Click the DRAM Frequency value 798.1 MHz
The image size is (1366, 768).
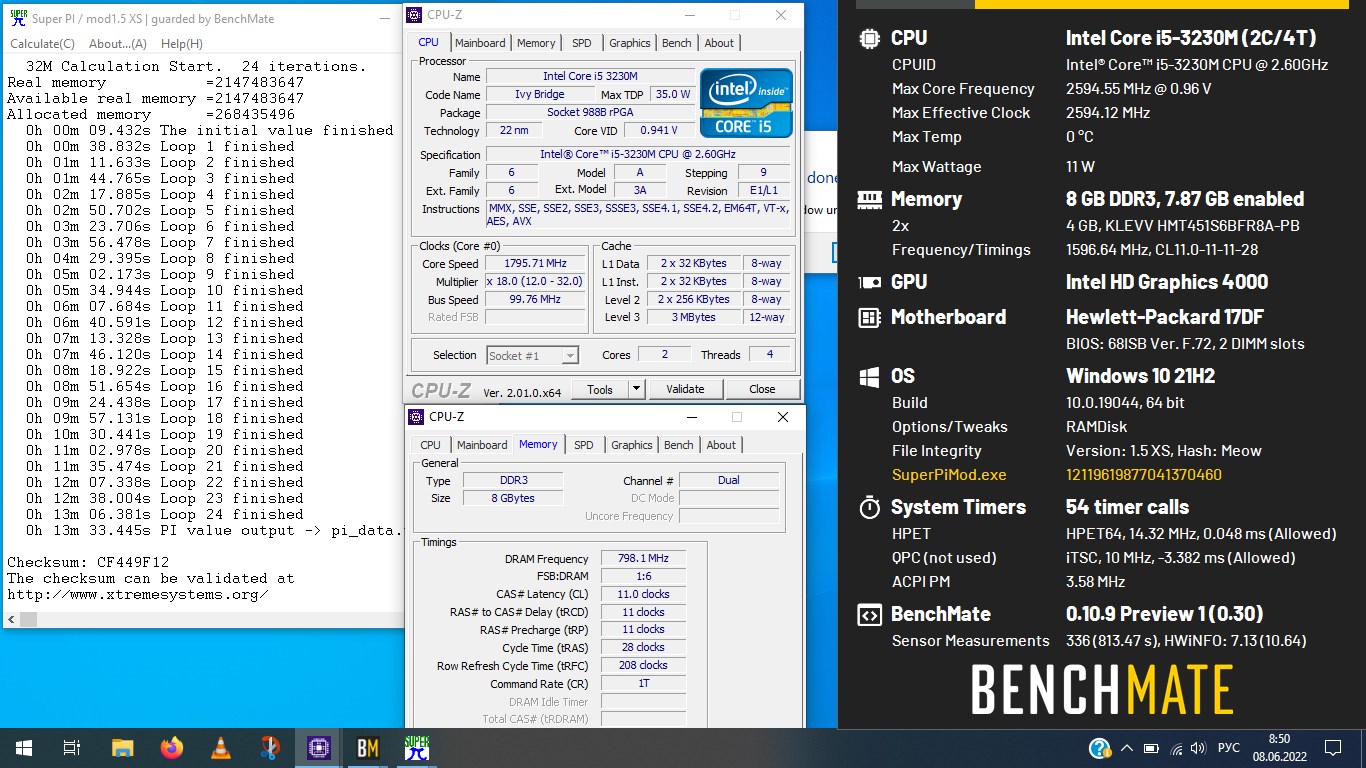(643, 558)
